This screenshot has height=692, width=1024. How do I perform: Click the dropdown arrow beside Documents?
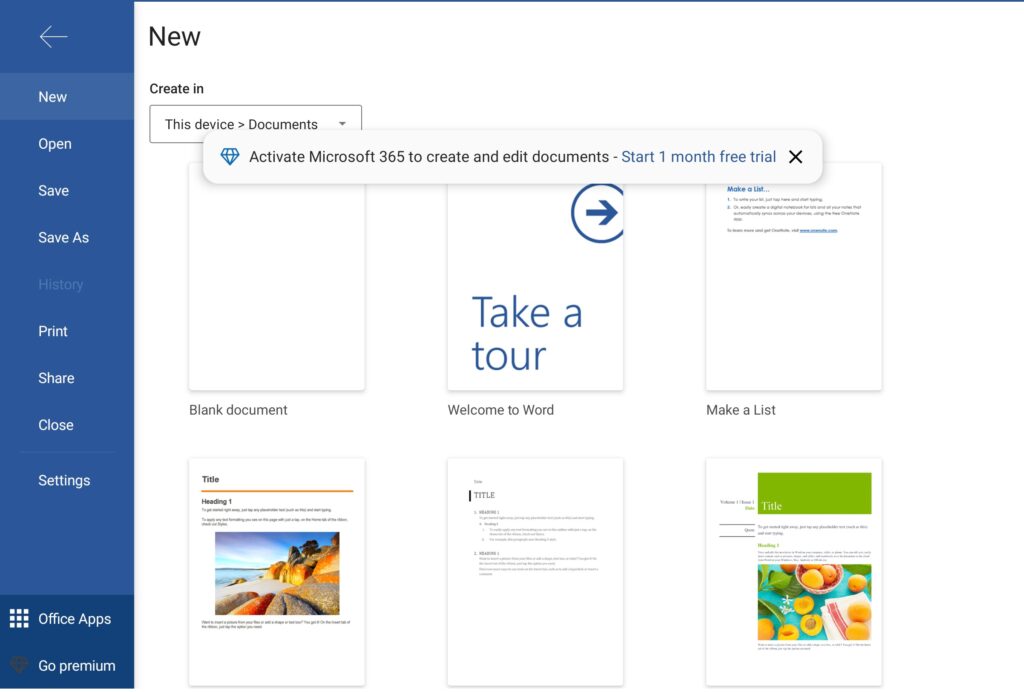[342, 123]
